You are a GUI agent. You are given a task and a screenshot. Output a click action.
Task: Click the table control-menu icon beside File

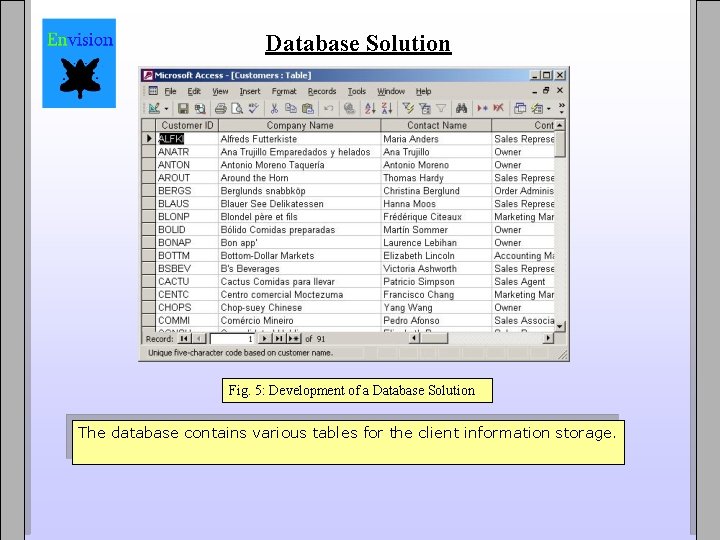click(153, 91)
